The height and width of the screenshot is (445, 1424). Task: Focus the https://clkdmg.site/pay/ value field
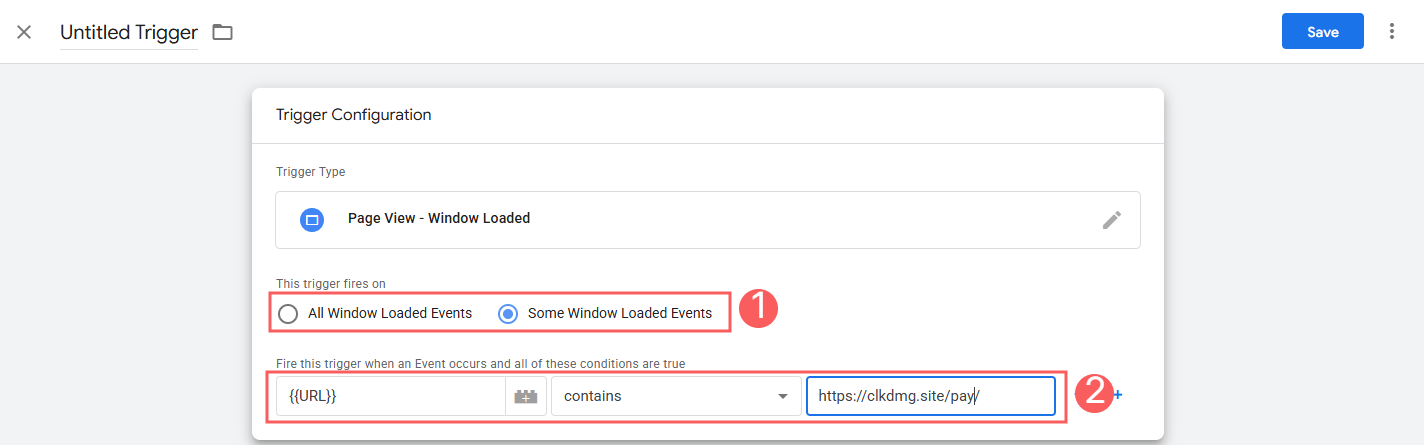(931, 396)
